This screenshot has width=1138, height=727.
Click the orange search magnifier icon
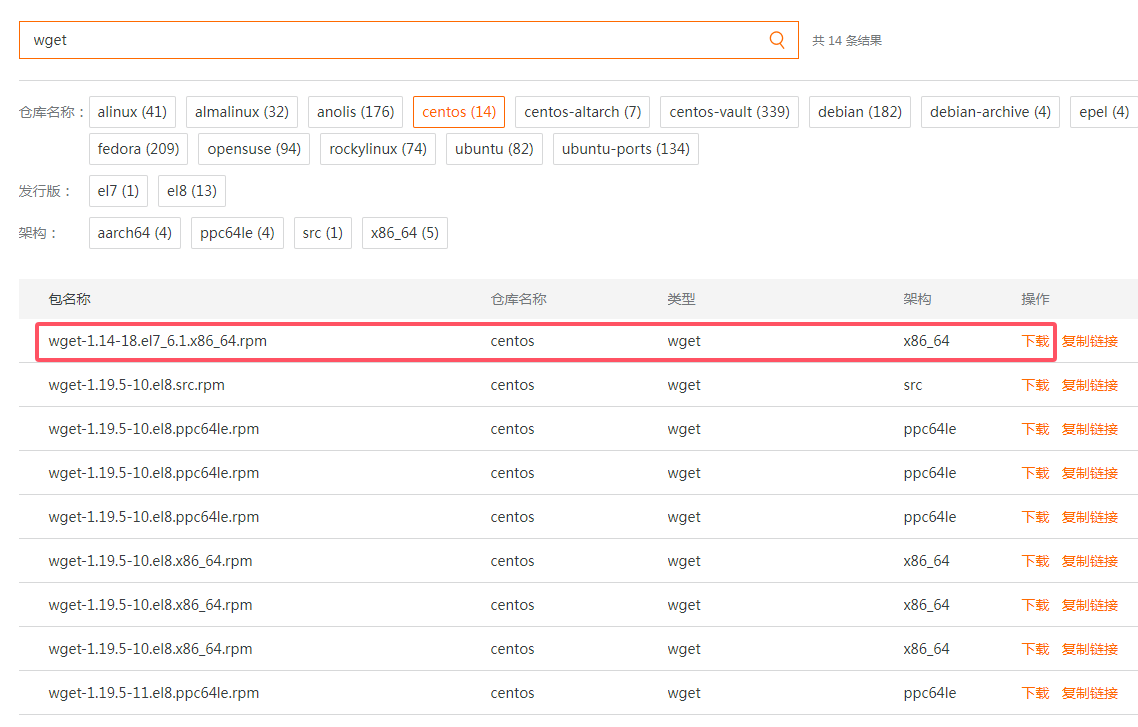point(777,40)
